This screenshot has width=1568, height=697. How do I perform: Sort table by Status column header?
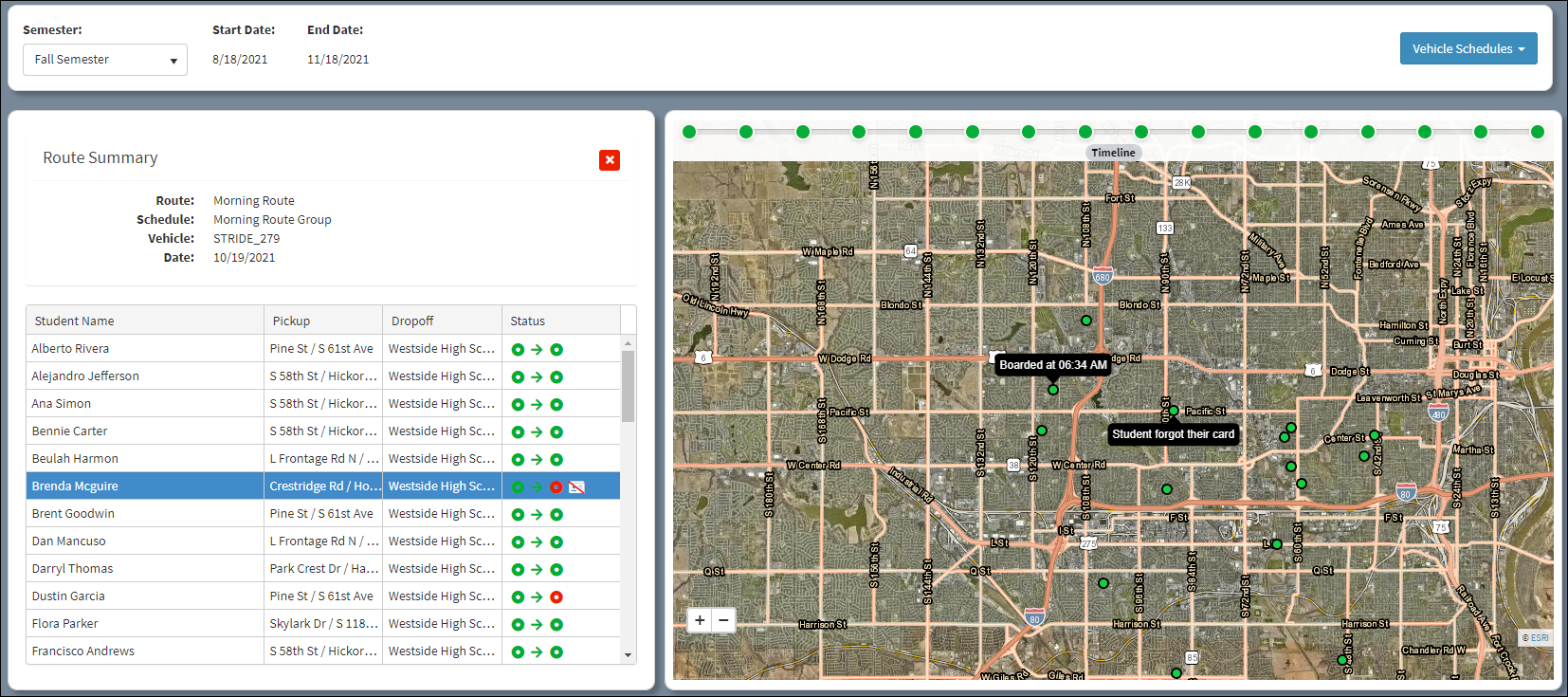[x=561, y=321]
